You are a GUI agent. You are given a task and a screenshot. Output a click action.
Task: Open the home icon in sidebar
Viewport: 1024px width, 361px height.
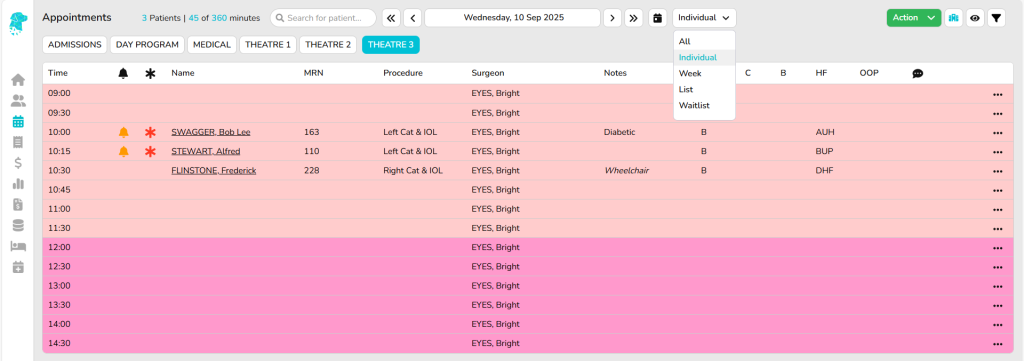pyautogui.click(x=18, y=80)
